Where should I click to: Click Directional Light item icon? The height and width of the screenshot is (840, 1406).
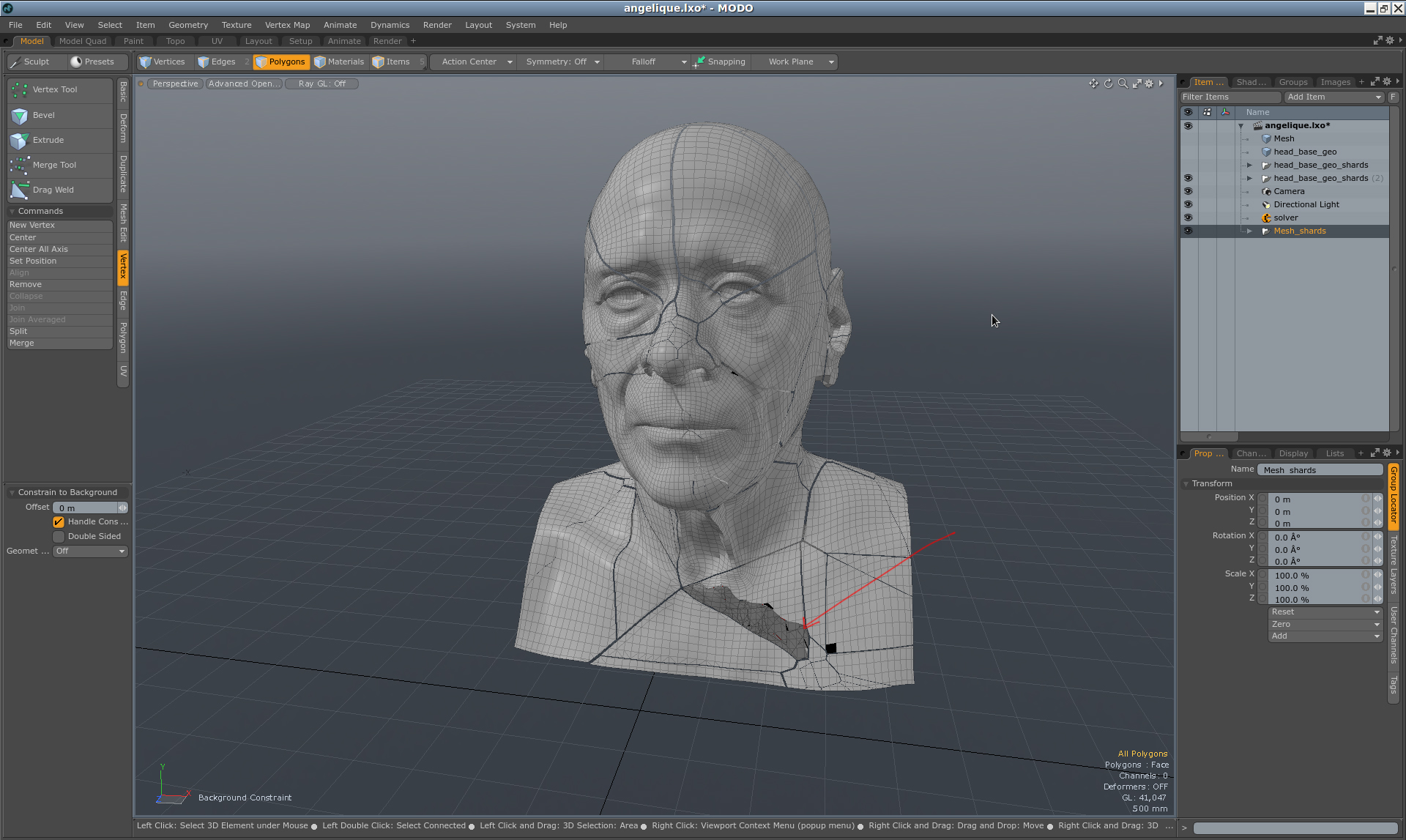point(1266,205)
